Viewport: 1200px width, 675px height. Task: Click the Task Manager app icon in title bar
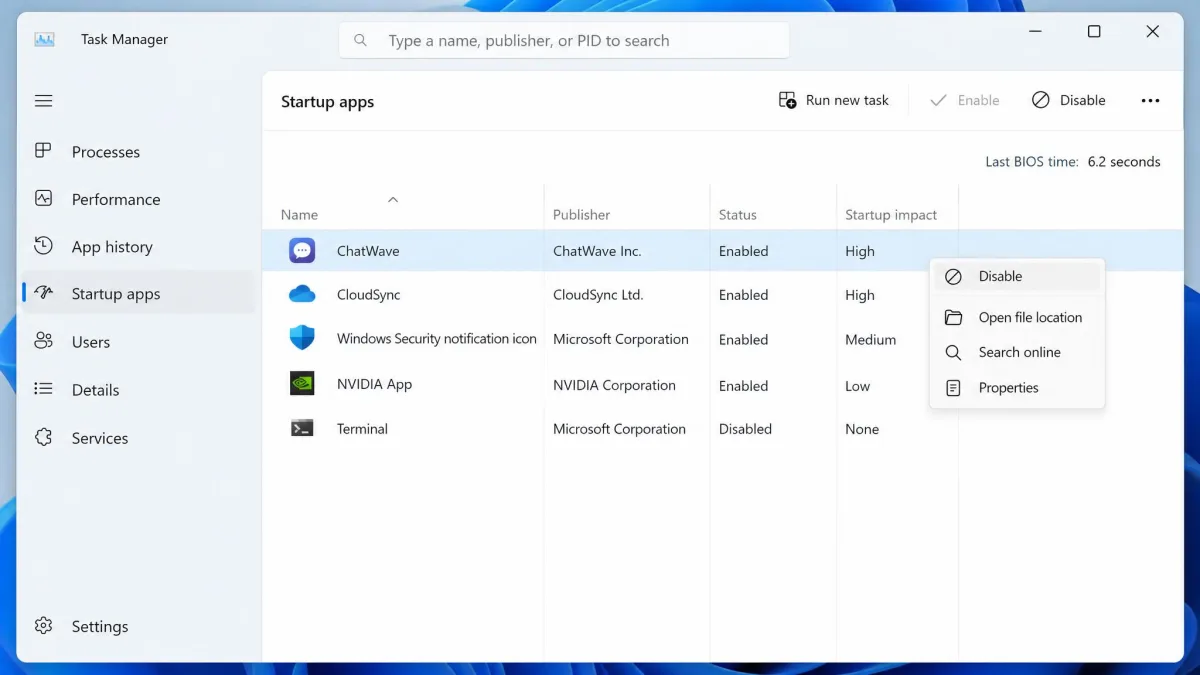[44, 39]
